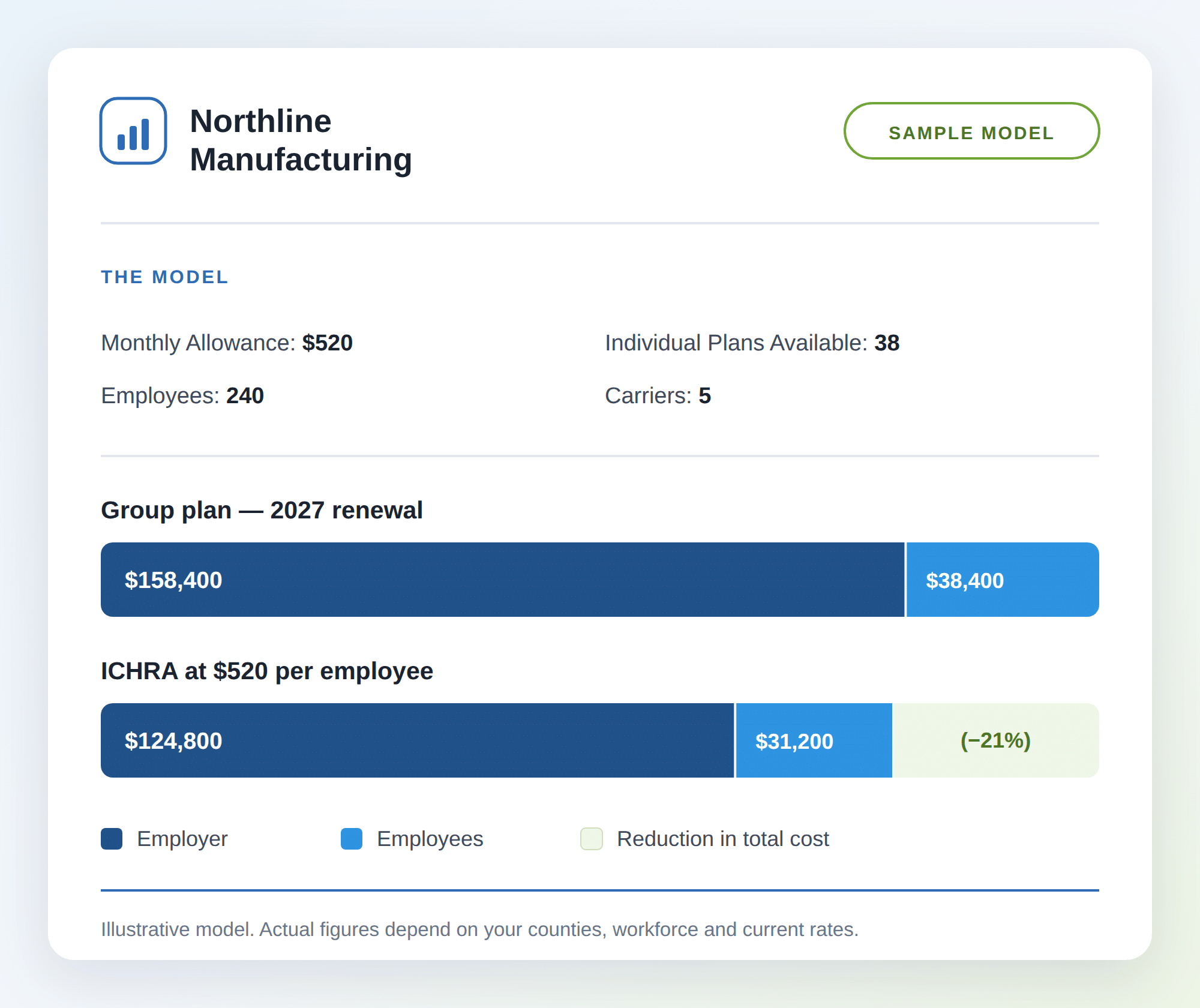Screen dimensions: 1200x1008
Task: Click the $124,800 employer bar segment
Action: pos(417,740)
